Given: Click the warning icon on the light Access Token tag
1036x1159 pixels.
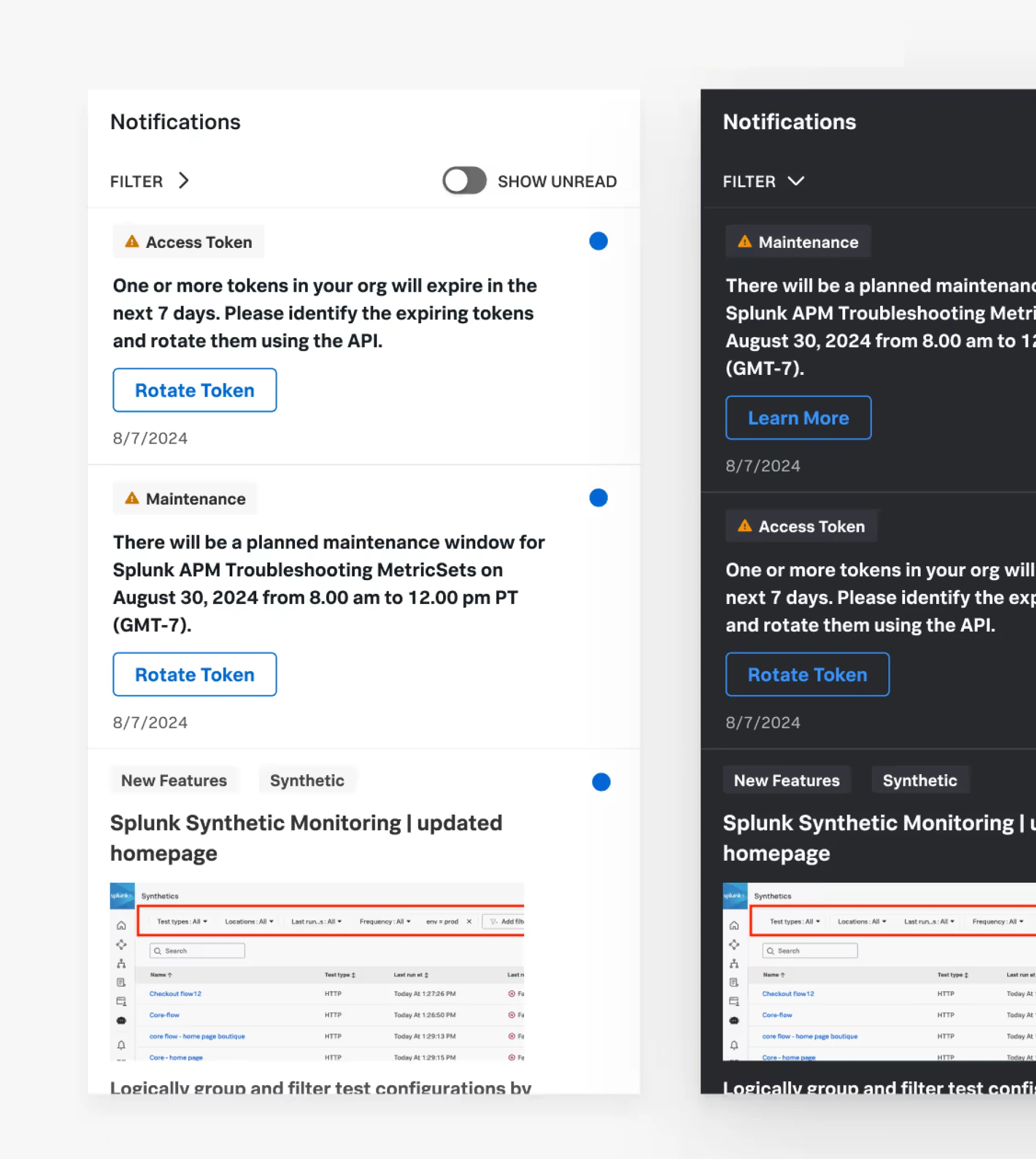Looking at the screenshot, I should click(132, 241).
